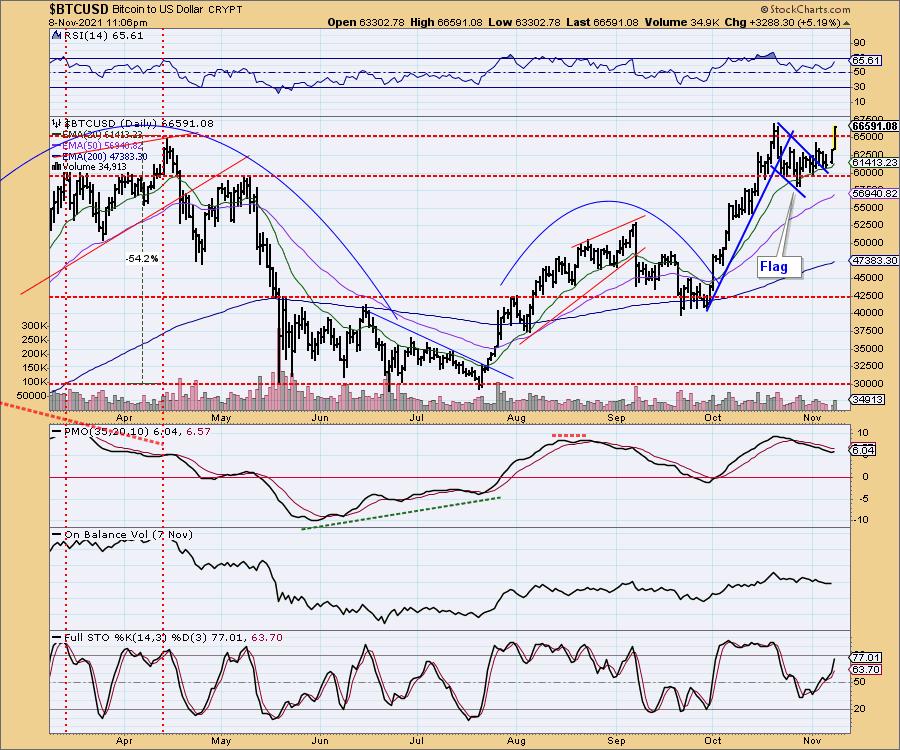Click the bold 66591.08 price tag on right axis
The image size is (900, 750).
click(875, 126)
